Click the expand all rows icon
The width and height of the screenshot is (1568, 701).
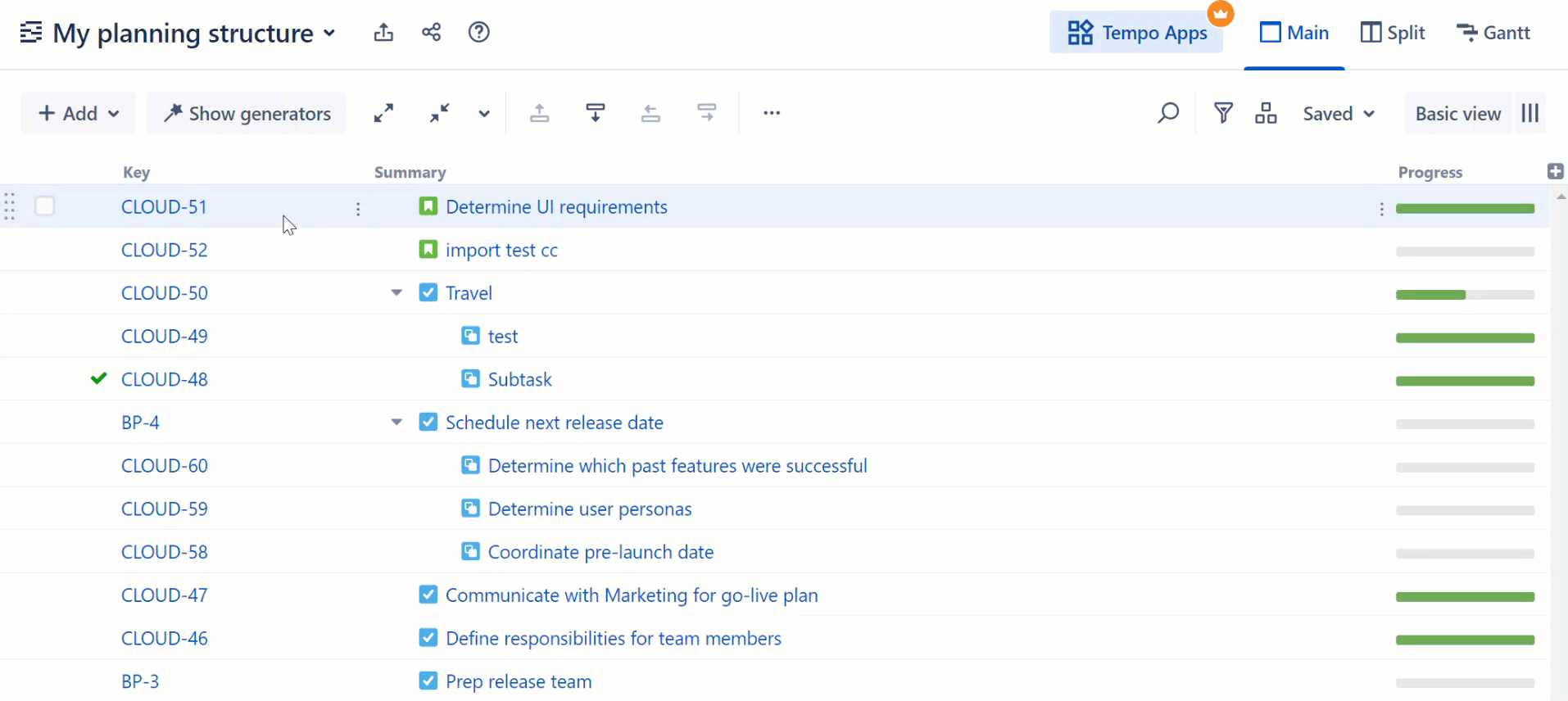(x=383, y=113)
